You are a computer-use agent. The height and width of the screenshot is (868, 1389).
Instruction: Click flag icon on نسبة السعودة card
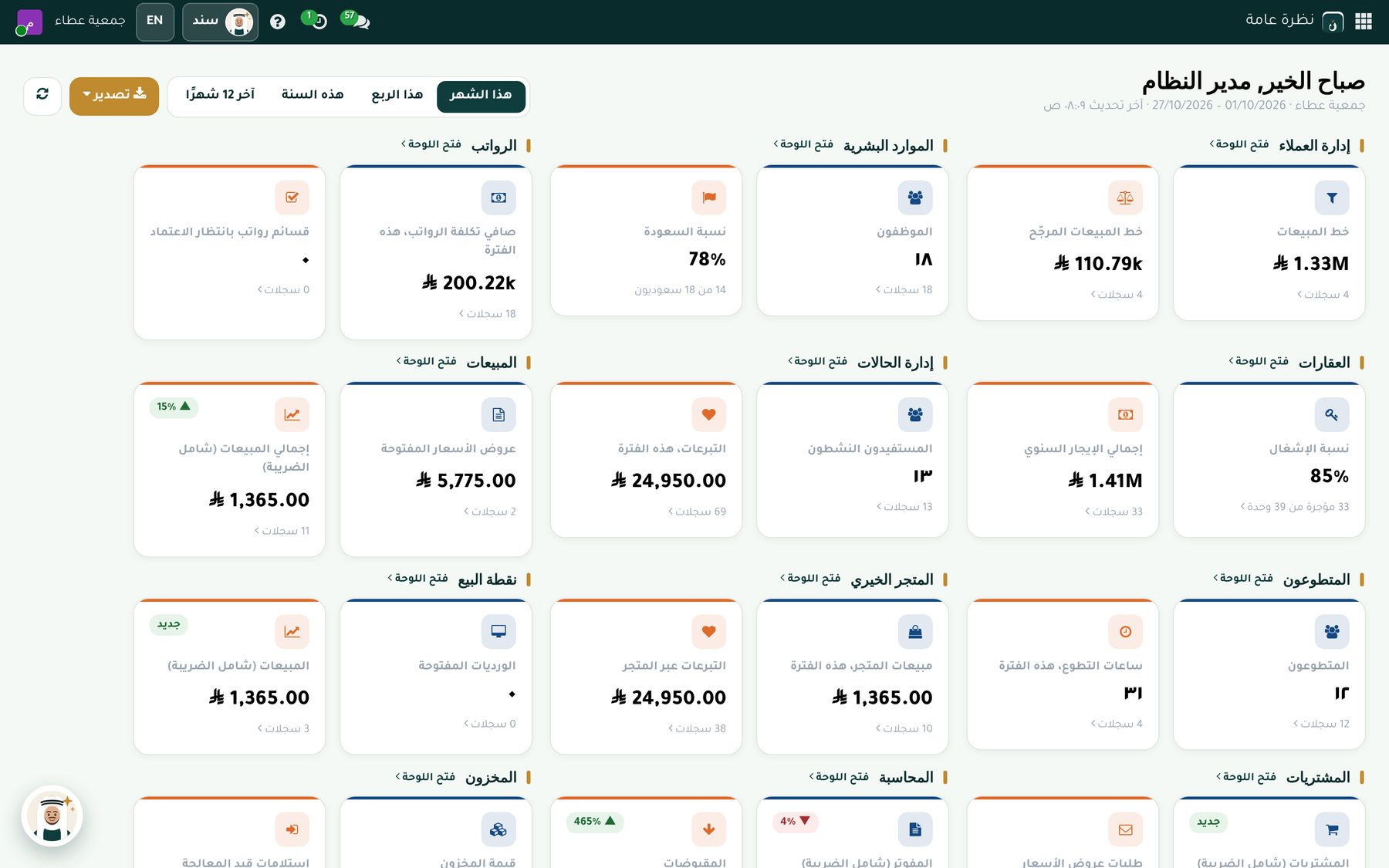(708, 198)
